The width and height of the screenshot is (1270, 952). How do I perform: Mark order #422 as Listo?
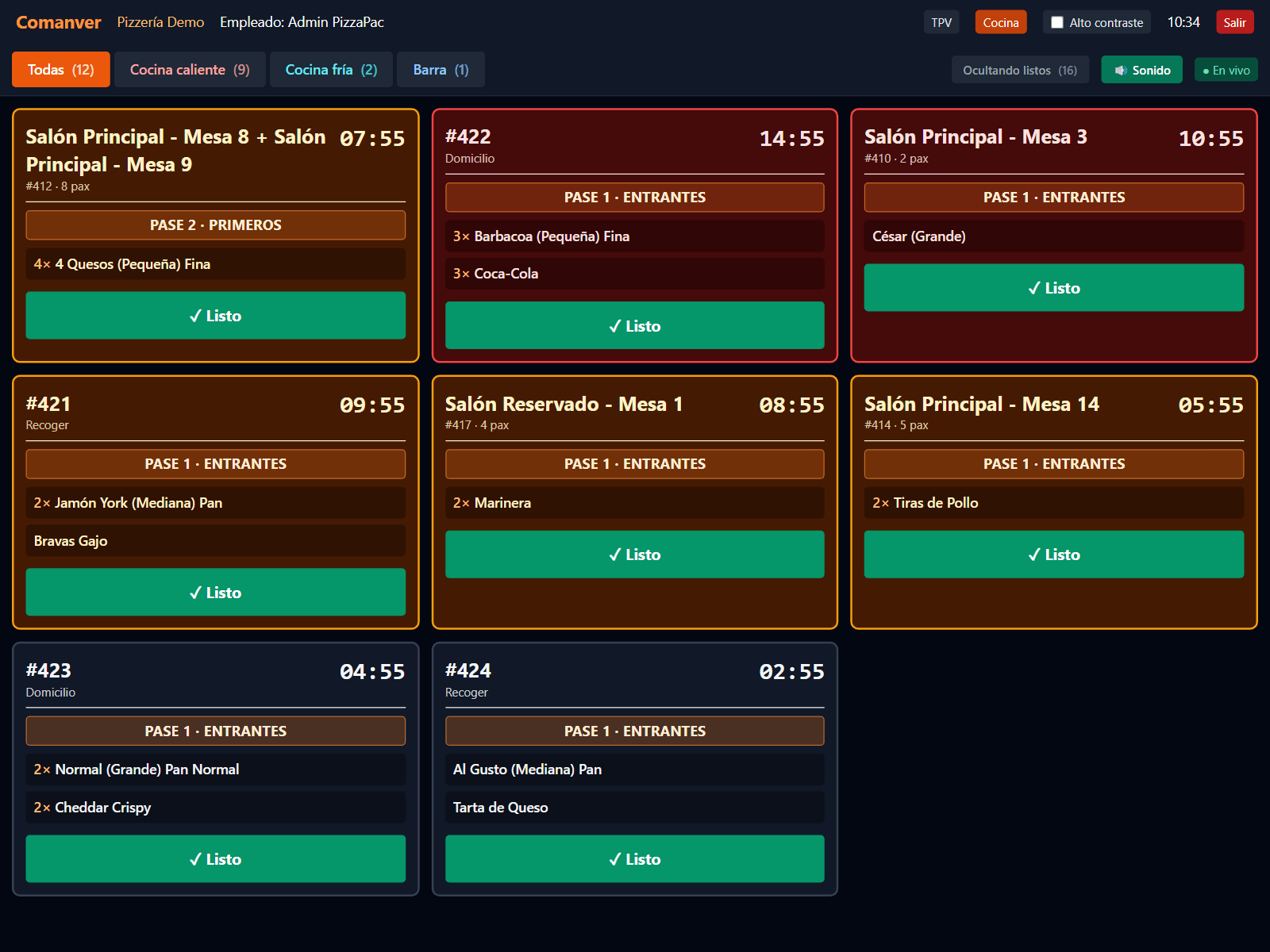click(635, 325)
